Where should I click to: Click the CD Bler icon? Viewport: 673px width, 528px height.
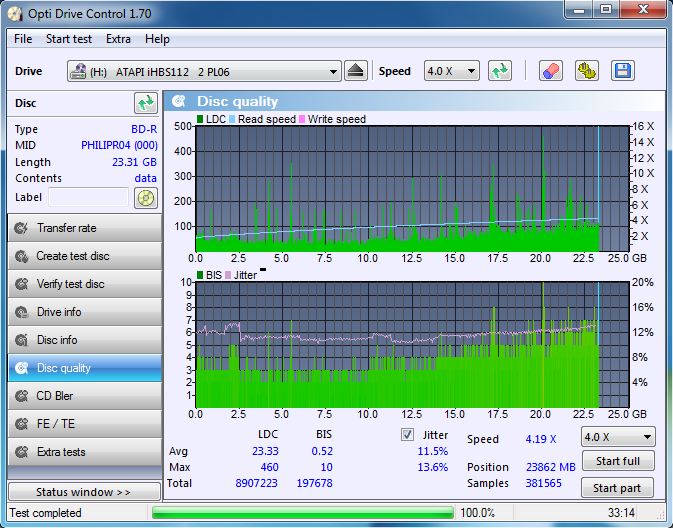[21, 396]
